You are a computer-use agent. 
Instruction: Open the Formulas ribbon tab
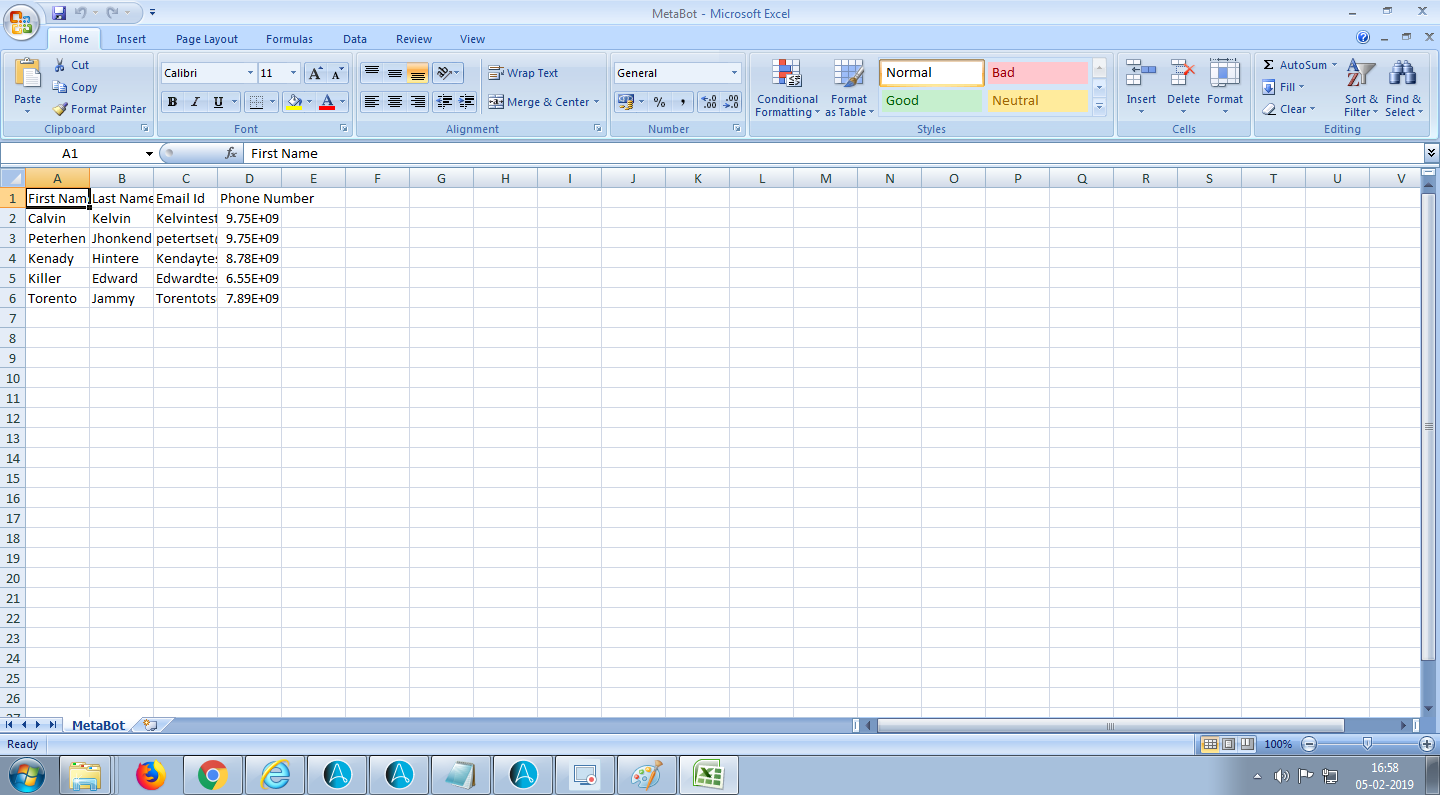point(289,39)
